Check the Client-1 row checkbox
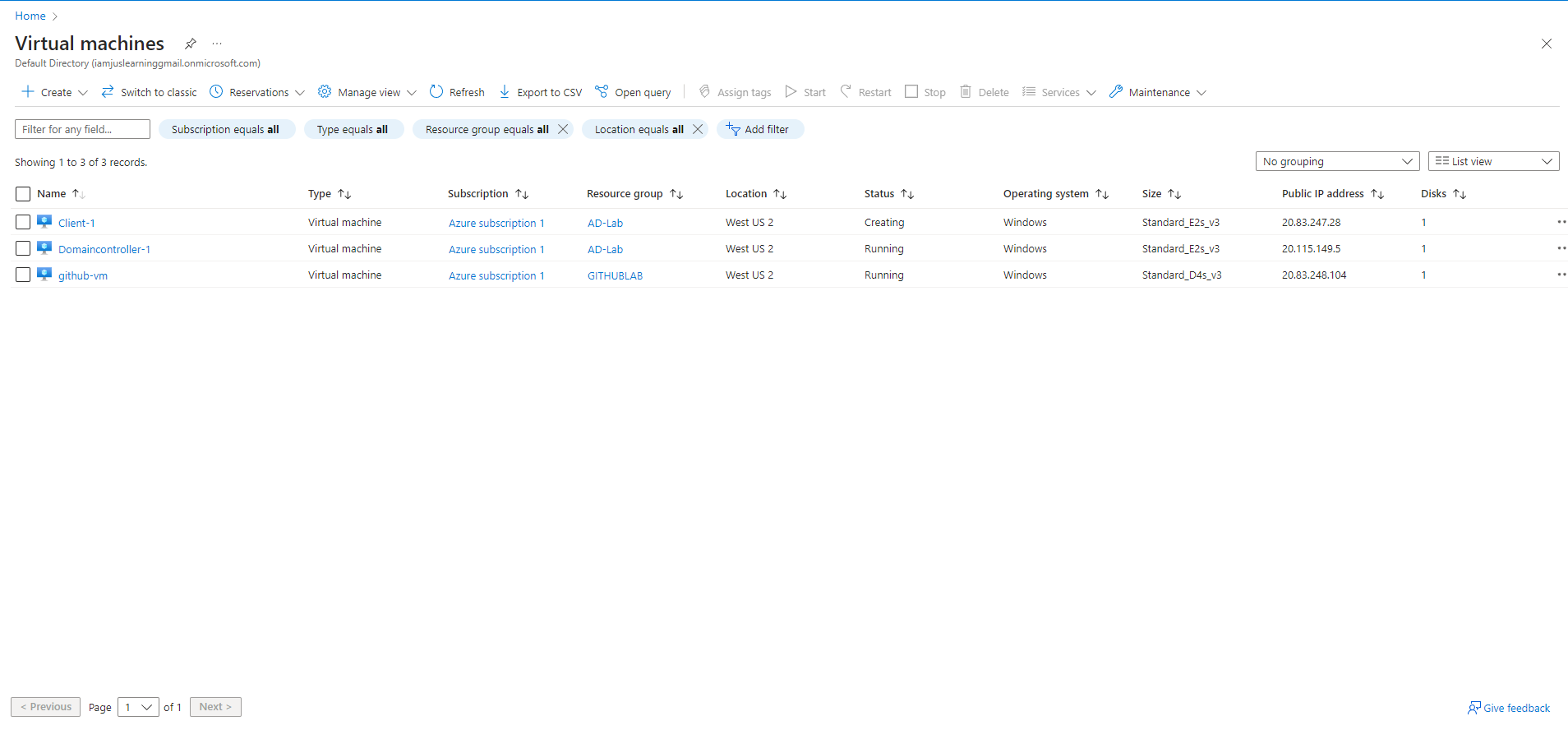Screen dimensions: 1568x730 tap(23, 222)
